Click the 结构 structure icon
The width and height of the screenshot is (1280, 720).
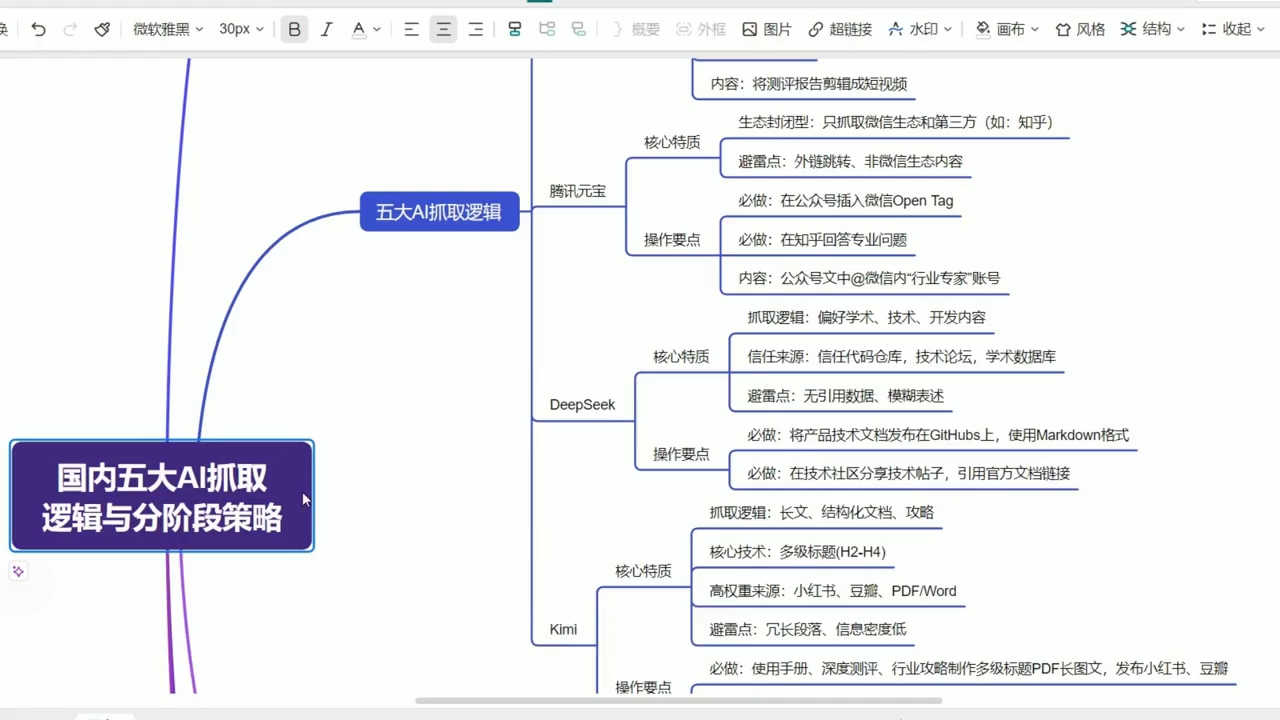click(1128, 29)
